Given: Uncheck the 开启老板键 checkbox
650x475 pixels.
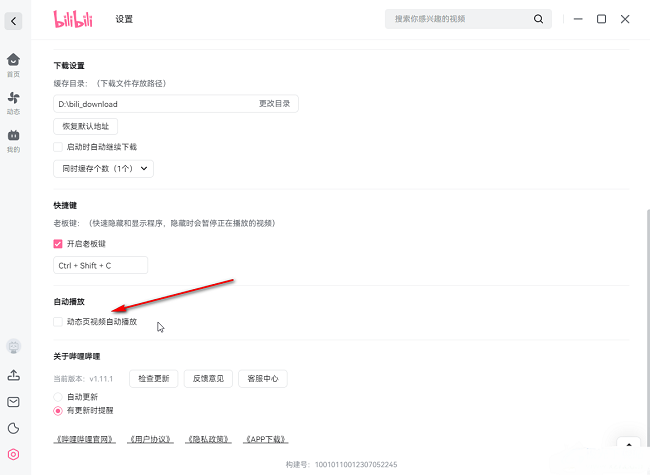Looking at the screenshot, I should point(58,244).
